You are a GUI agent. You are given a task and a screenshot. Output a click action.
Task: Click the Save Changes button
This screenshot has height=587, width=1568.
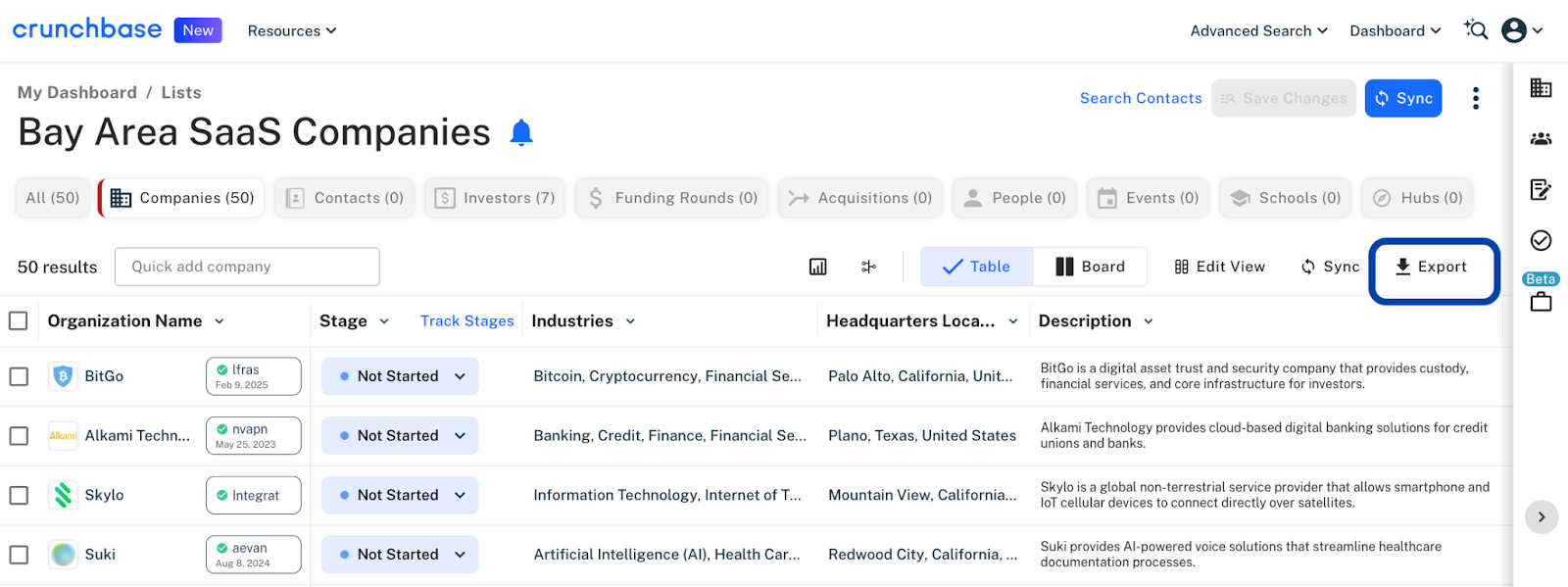[x=1284, y=98]
